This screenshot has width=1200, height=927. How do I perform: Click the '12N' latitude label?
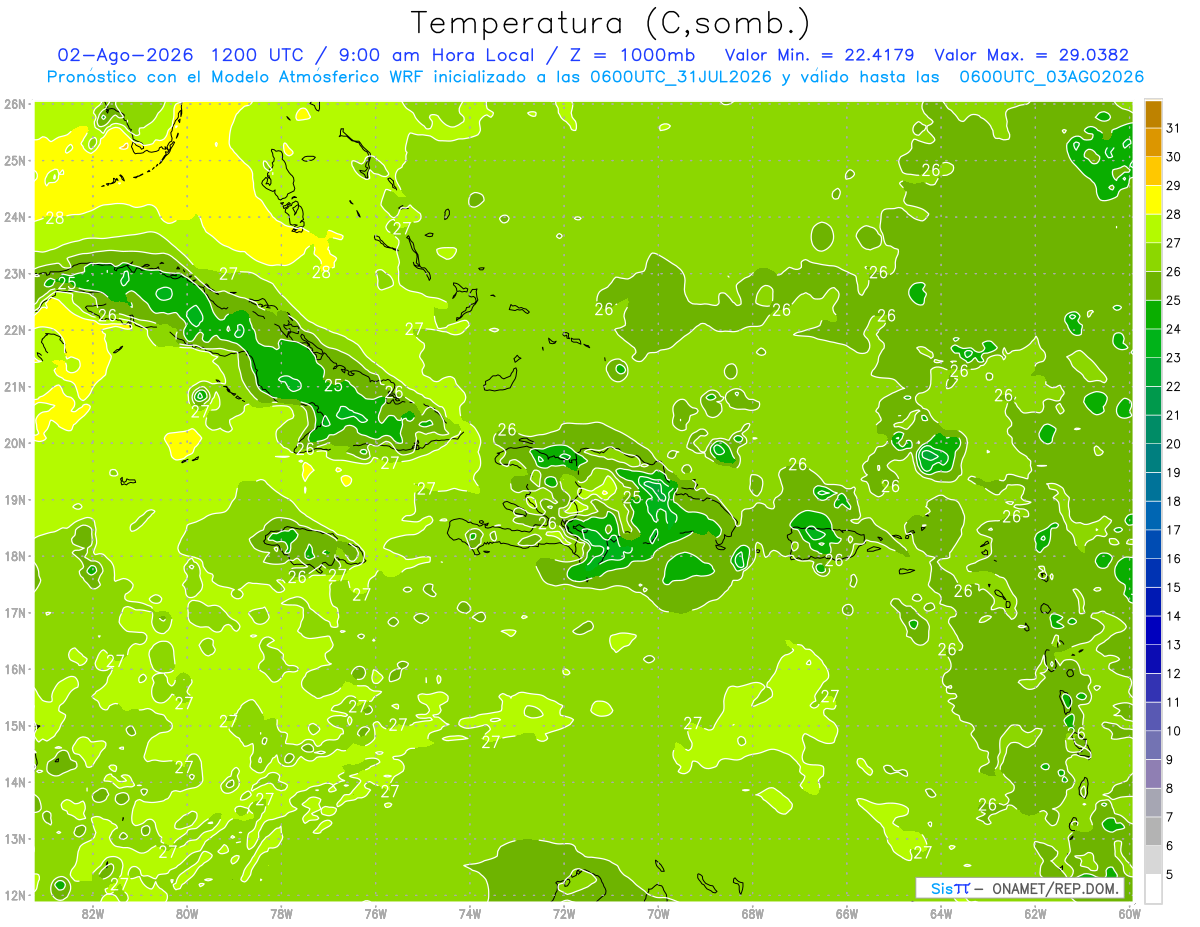click(15, 895)
